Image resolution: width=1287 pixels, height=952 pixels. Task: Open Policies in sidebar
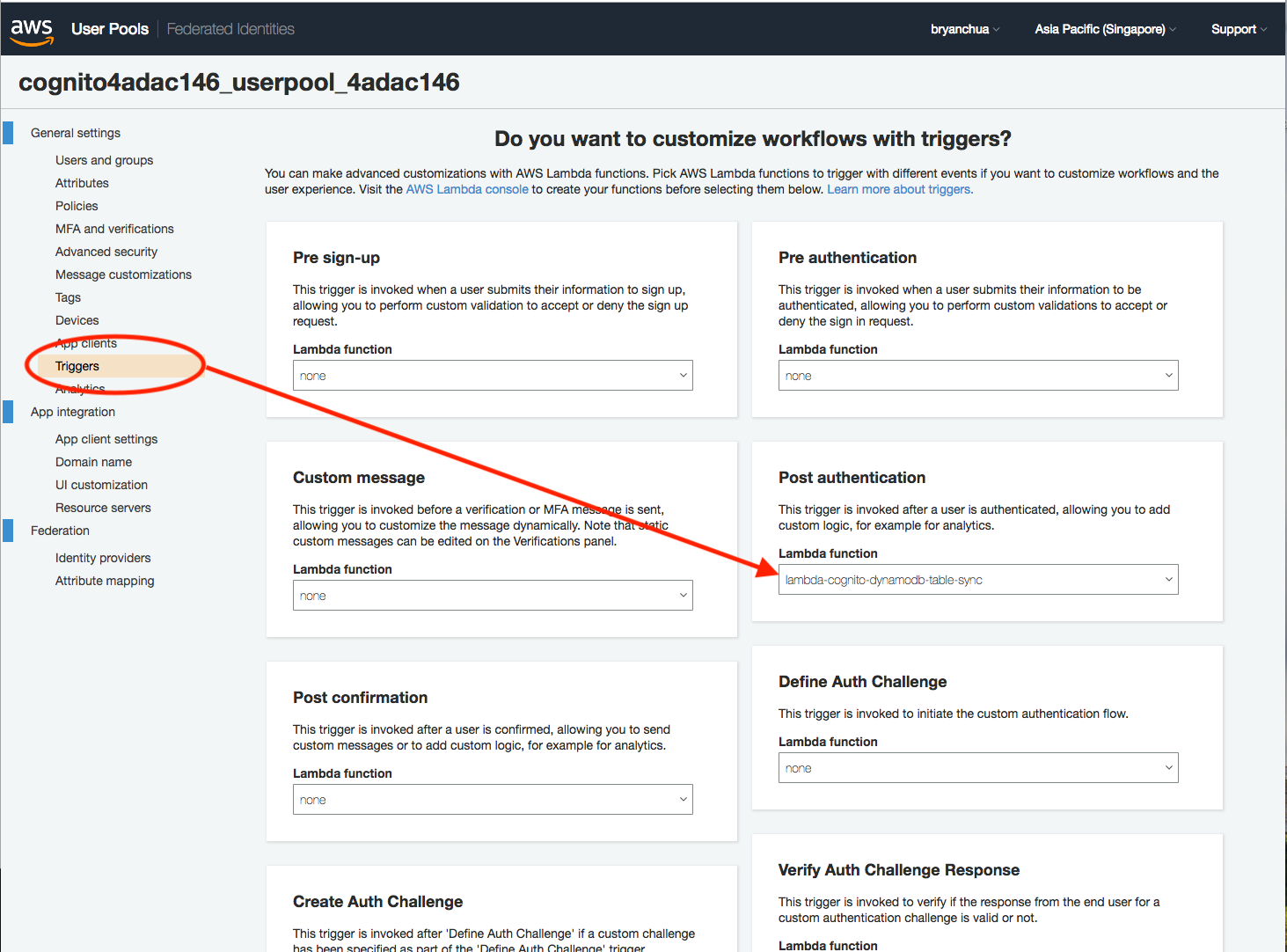(x=77, y=206)
